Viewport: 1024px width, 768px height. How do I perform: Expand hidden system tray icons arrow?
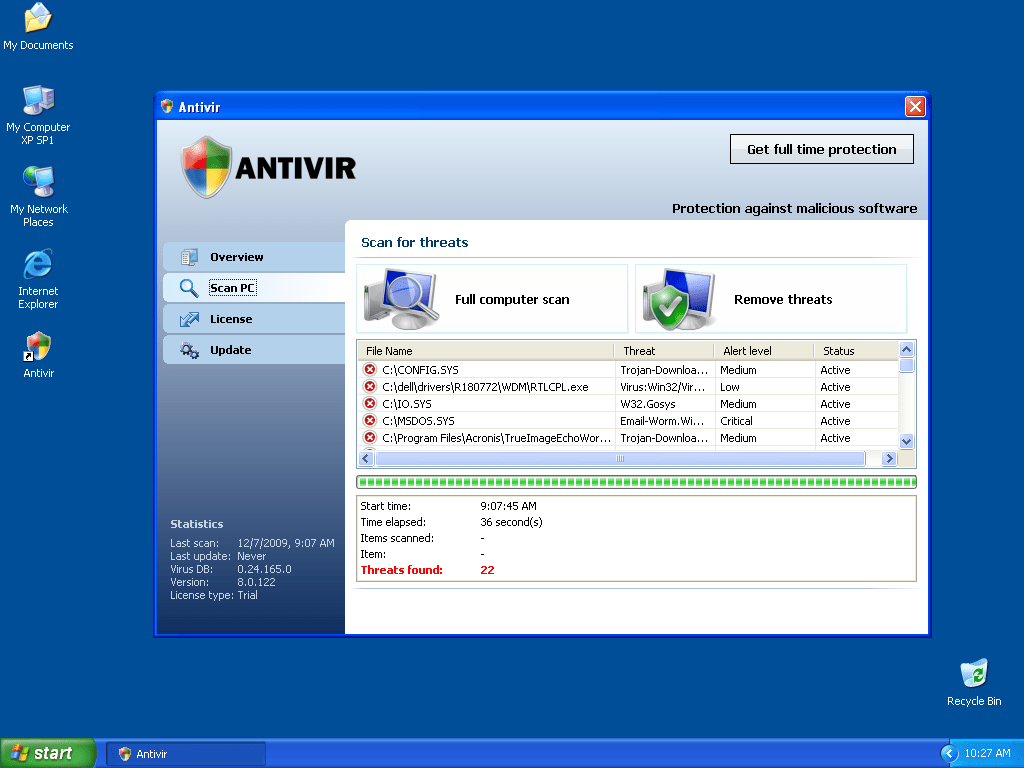click(x=948, y=753)
